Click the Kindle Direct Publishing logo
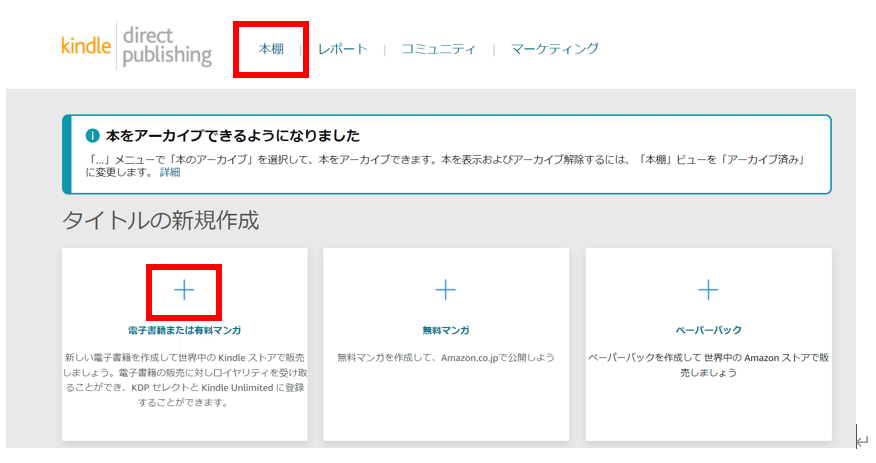This screenshot has height=463, width=876. 136,46
